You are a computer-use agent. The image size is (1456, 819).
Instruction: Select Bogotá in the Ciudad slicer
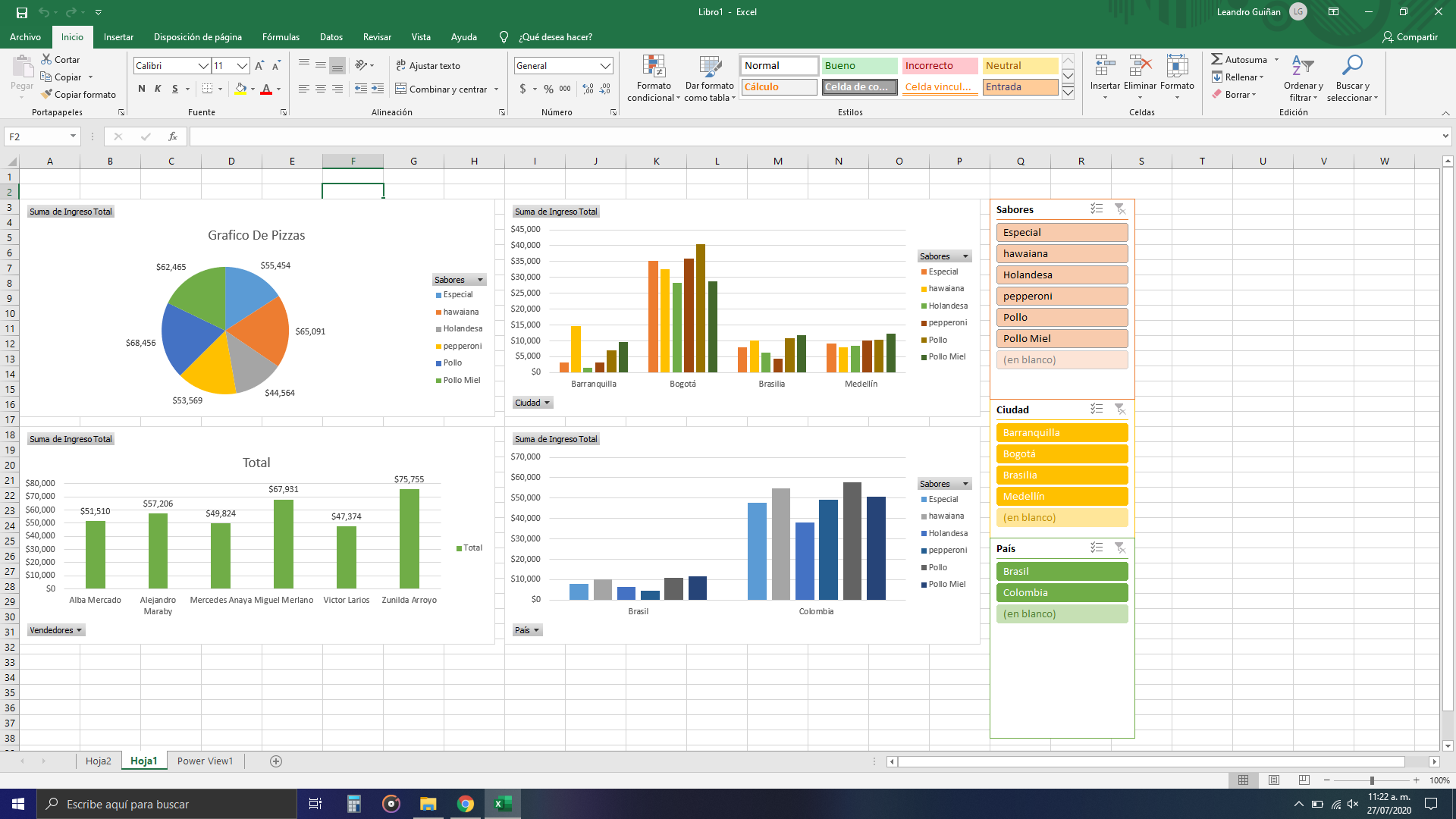tap(1062, 453)
